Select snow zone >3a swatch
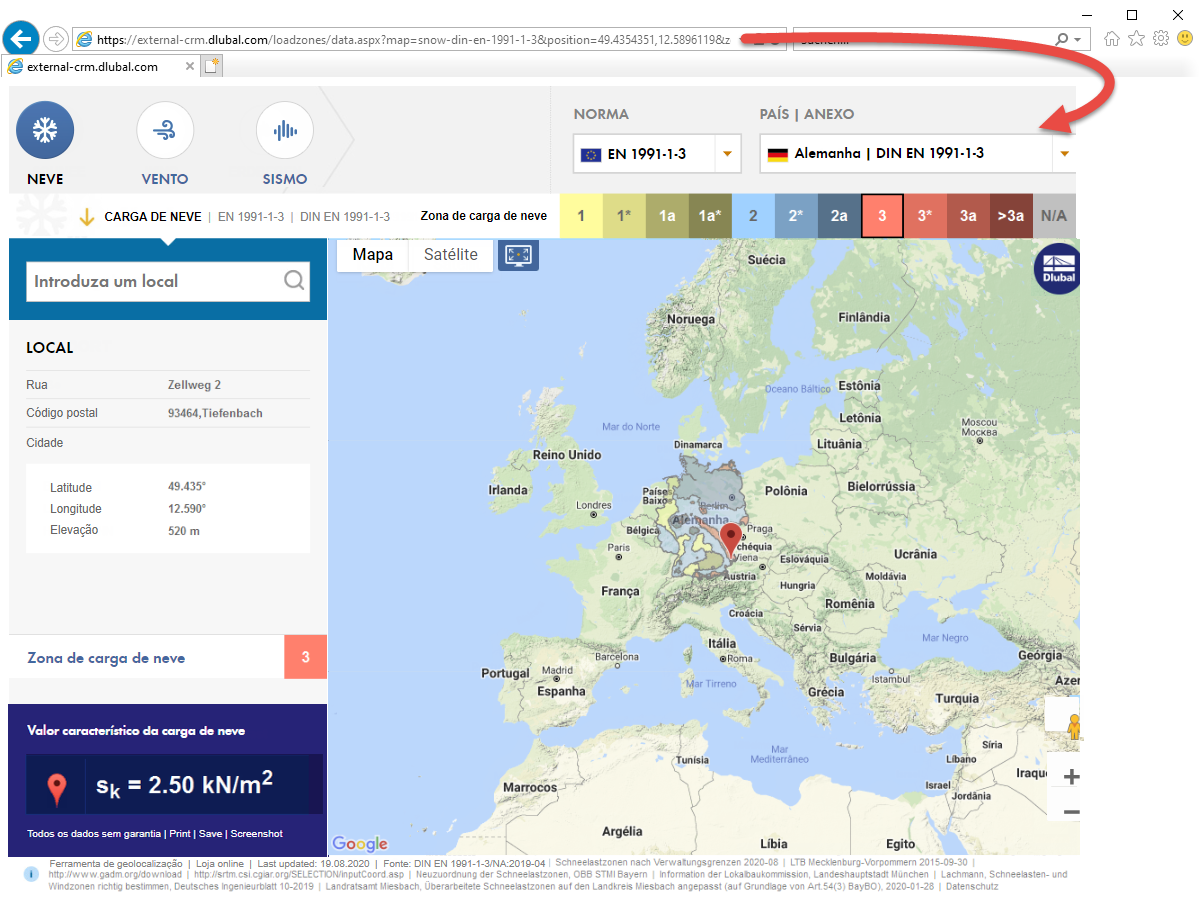Viewport: 1200px width, 900px height. tap(1011, 216)
